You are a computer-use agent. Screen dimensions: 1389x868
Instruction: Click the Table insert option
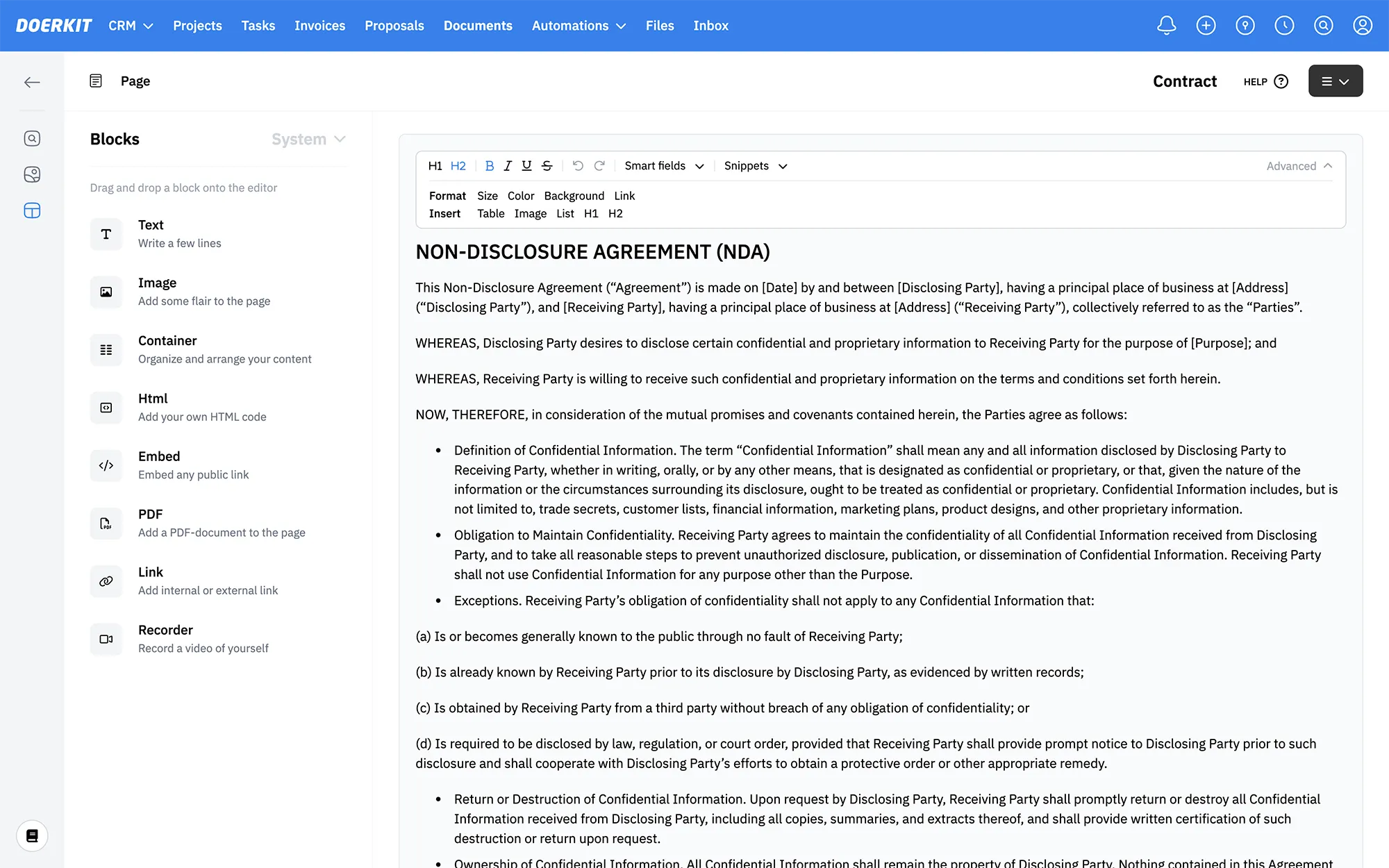click(x=490, y=214)
